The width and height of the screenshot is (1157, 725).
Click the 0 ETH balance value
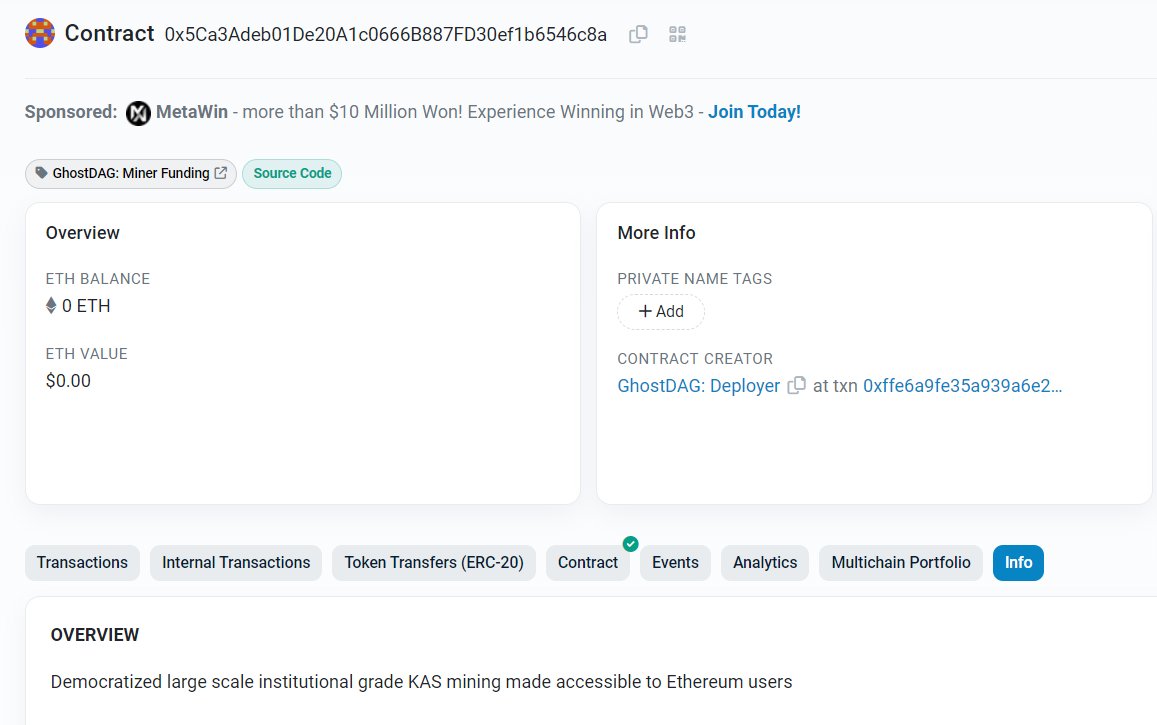click(x=86, y=306)
